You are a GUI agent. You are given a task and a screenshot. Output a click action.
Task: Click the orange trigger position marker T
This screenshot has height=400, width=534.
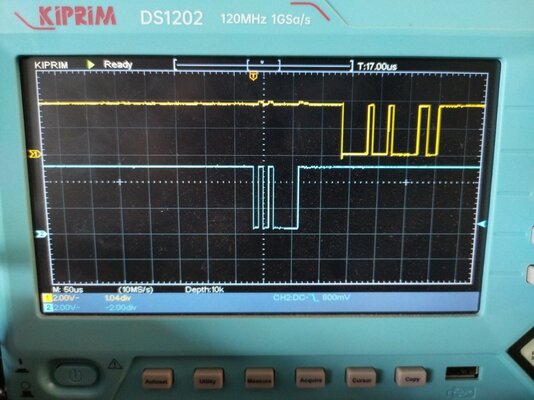(x=253, y=76)
